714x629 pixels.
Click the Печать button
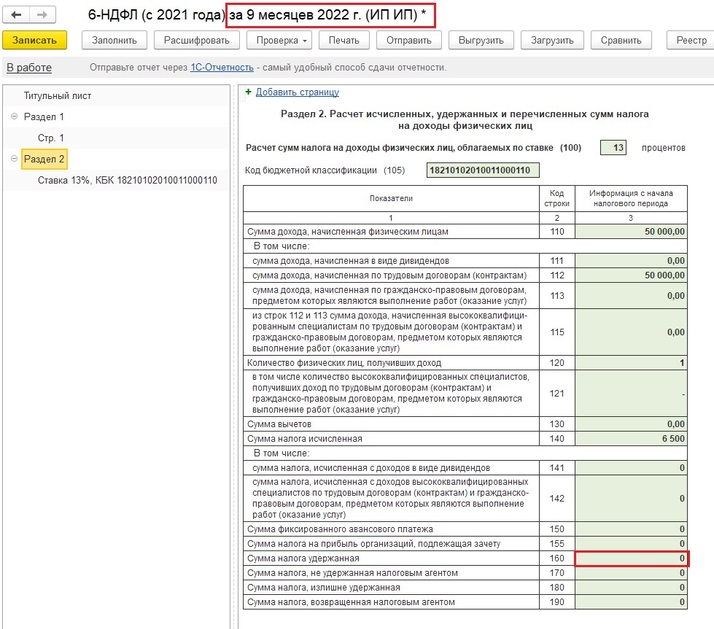point(344,40)
